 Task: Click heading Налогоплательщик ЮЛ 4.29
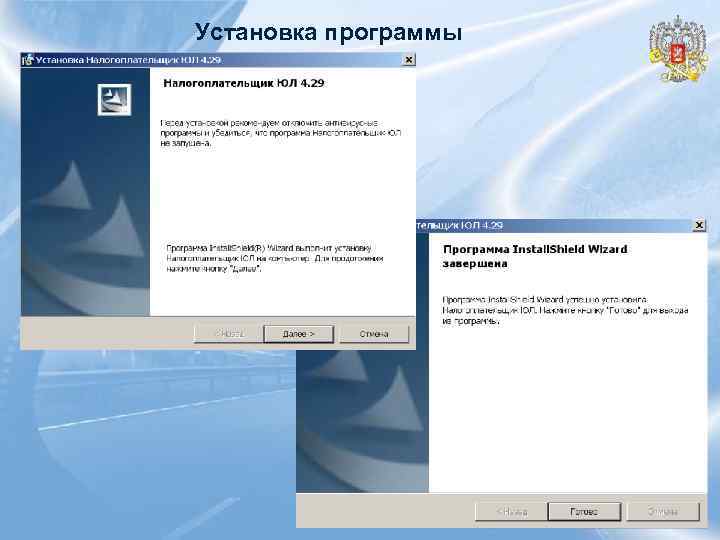(x=244, y=83)
